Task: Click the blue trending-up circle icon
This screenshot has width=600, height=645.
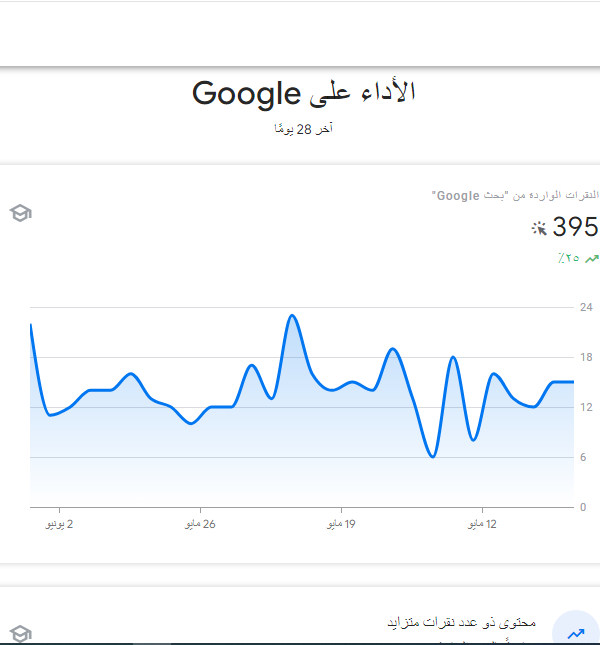Action: click(576, 629)
